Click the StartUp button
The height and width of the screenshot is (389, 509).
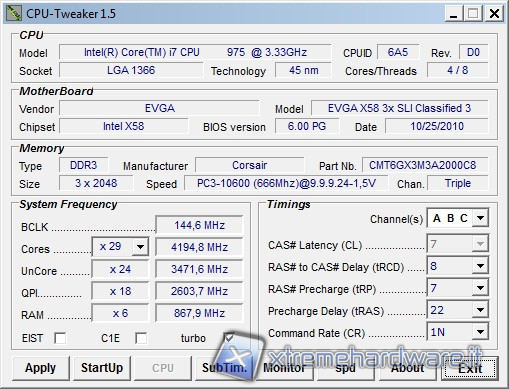[102, 368]
